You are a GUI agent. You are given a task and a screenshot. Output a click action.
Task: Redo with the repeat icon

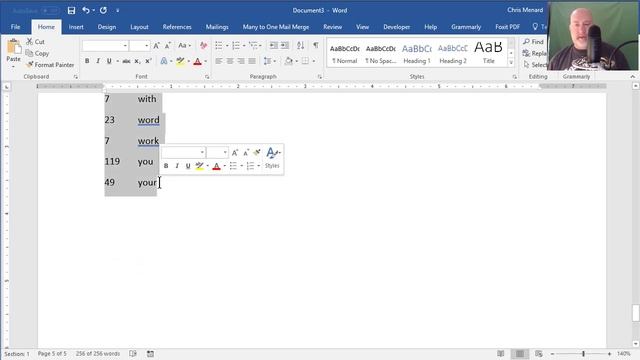pyautogui.click(x=103, y=10)
